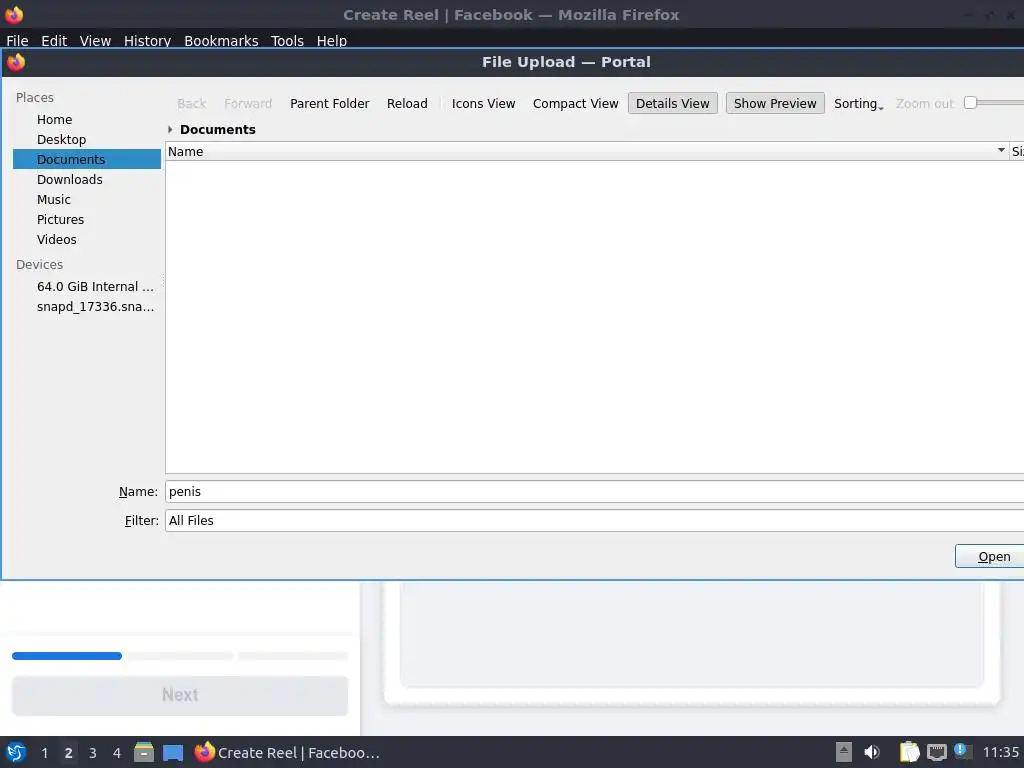This screenshot has width=1024, height=768.
Task: Select Videos in Places
Action: [87, 240]
